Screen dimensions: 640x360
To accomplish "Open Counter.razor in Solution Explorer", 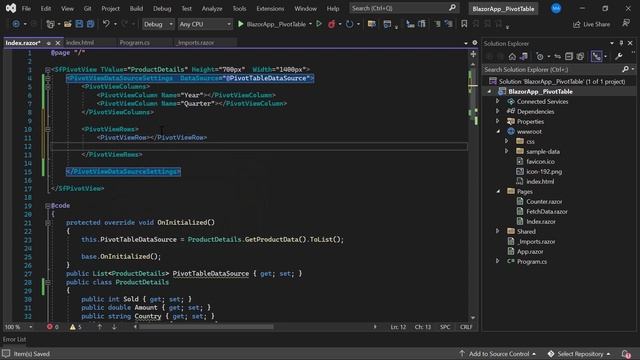I will click(x=544, y=201).
